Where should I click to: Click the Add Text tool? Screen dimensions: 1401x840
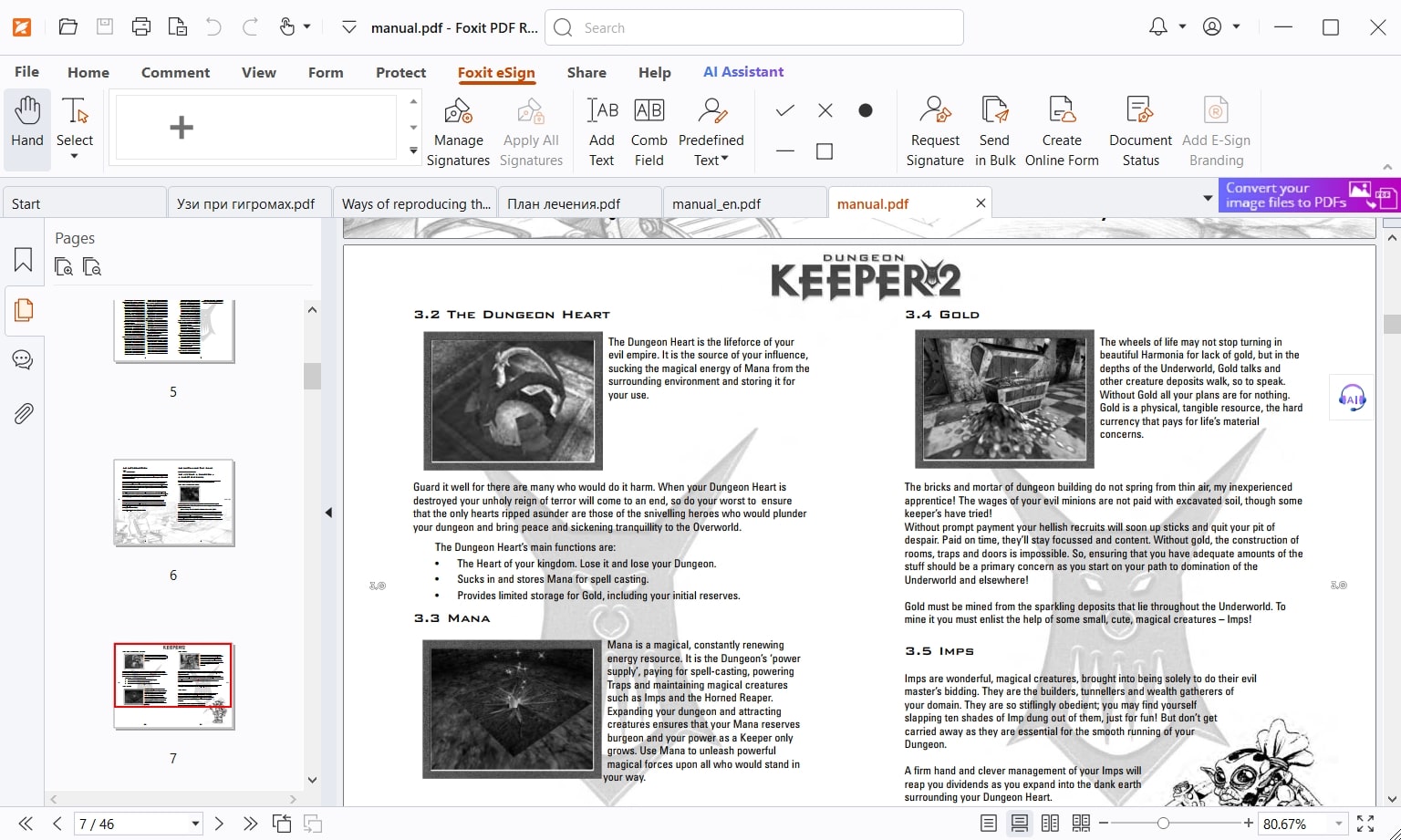point(602,133)
